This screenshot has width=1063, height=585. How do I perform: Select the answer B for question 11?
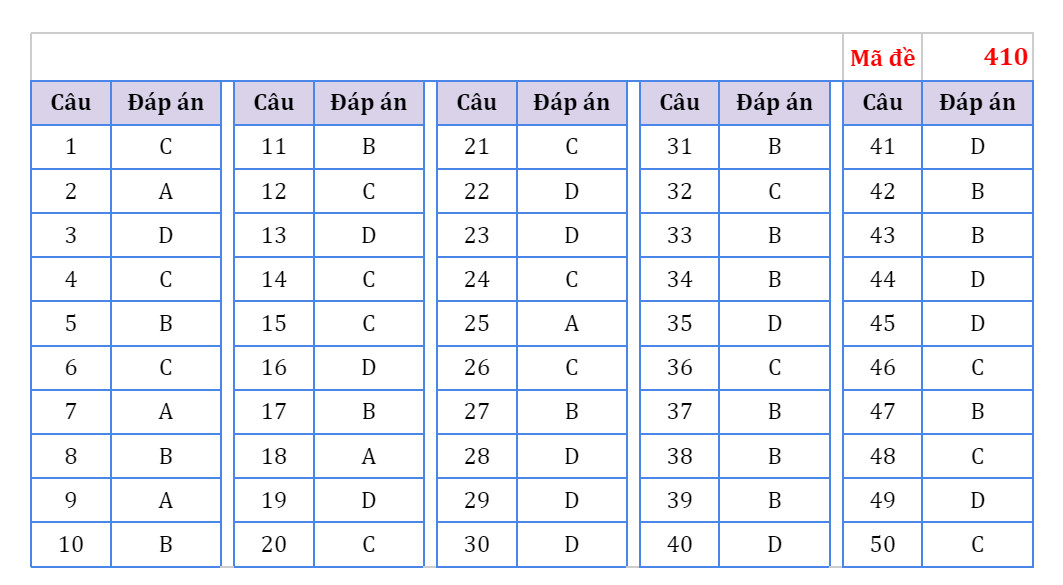point(368,146)
